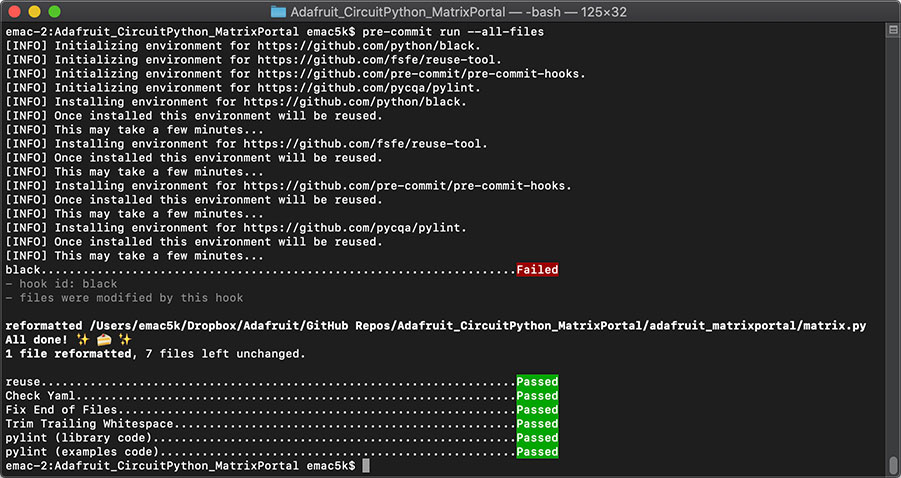Click the Passed status for pylint (library code)
The height and width of the screenshot is (478, 901).
tap(537, 438)
